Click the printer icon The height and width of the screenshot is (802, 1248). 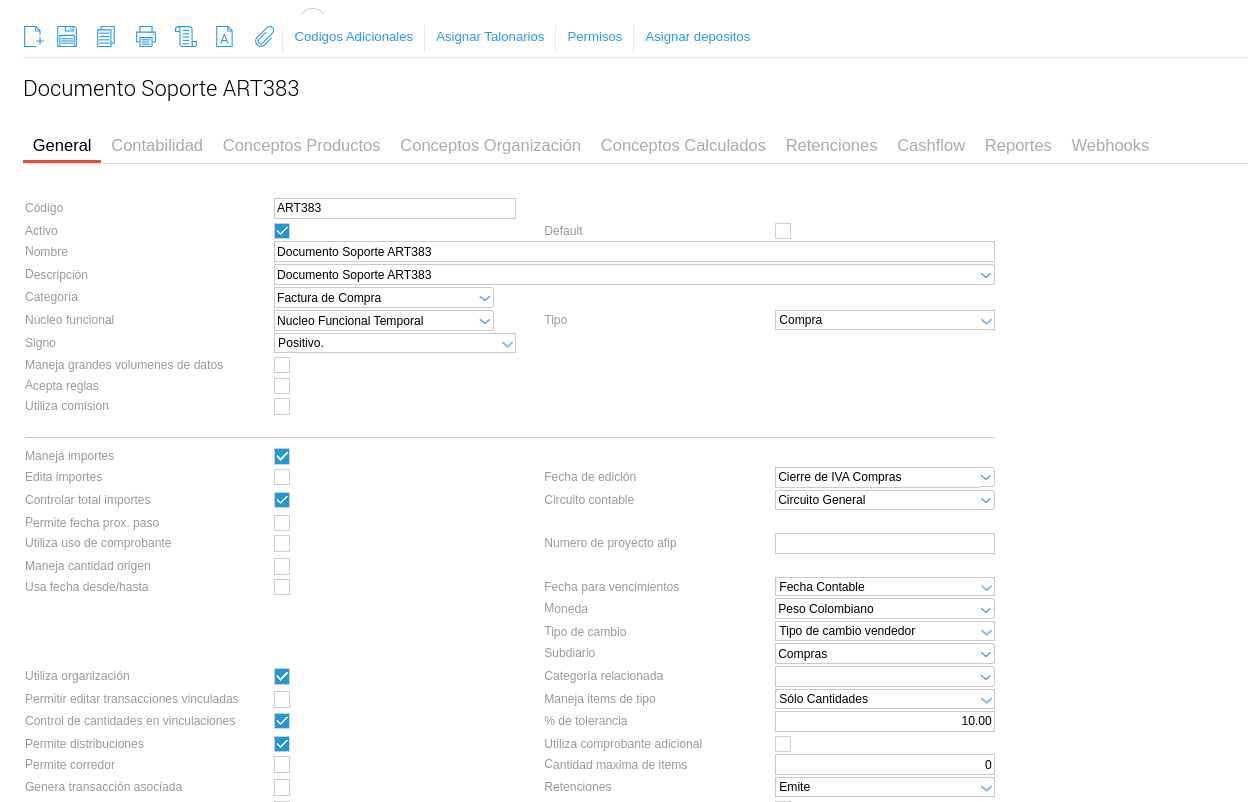coord(146,37)
